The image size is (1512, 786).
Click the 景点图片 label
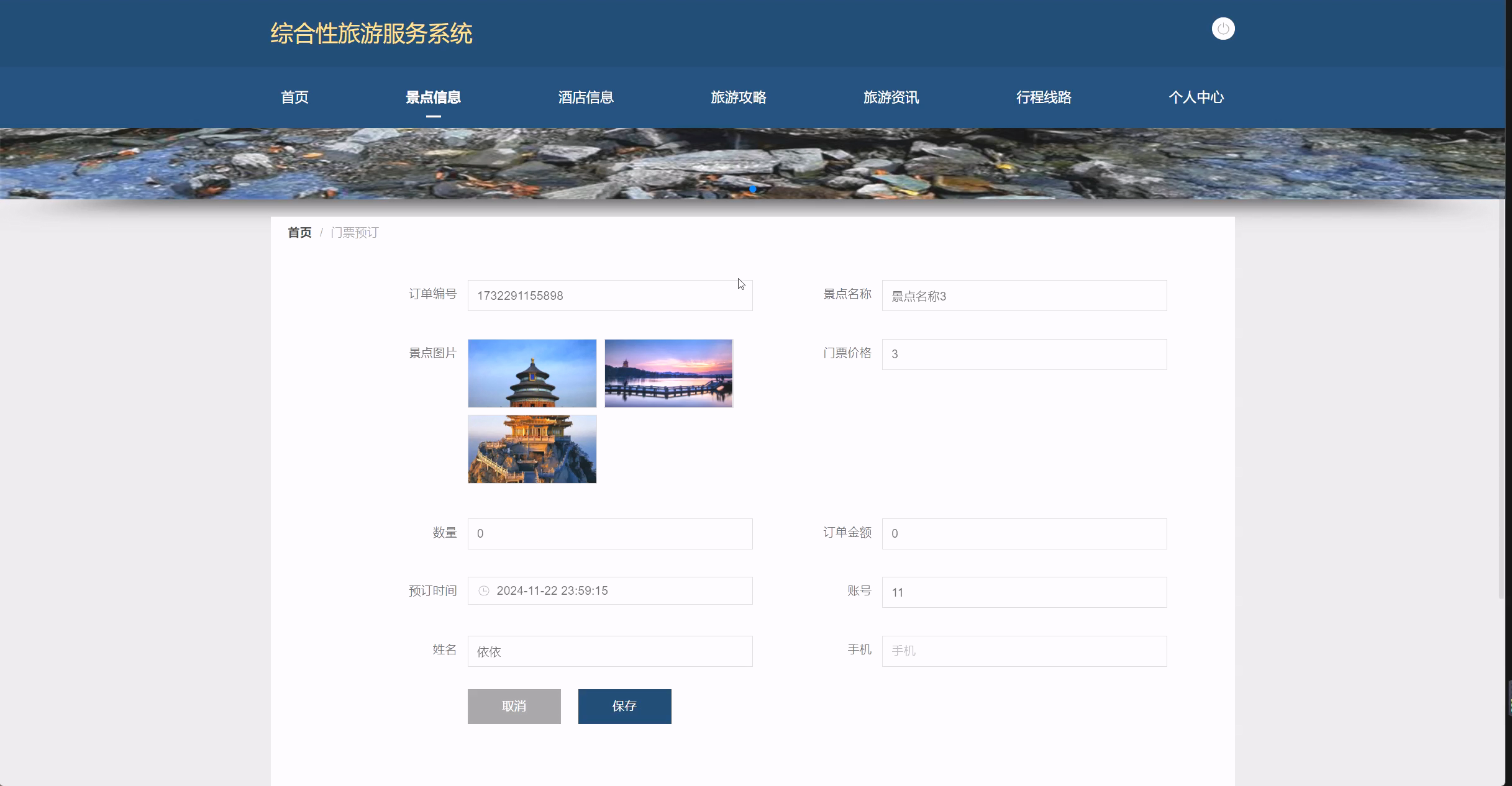432,353
